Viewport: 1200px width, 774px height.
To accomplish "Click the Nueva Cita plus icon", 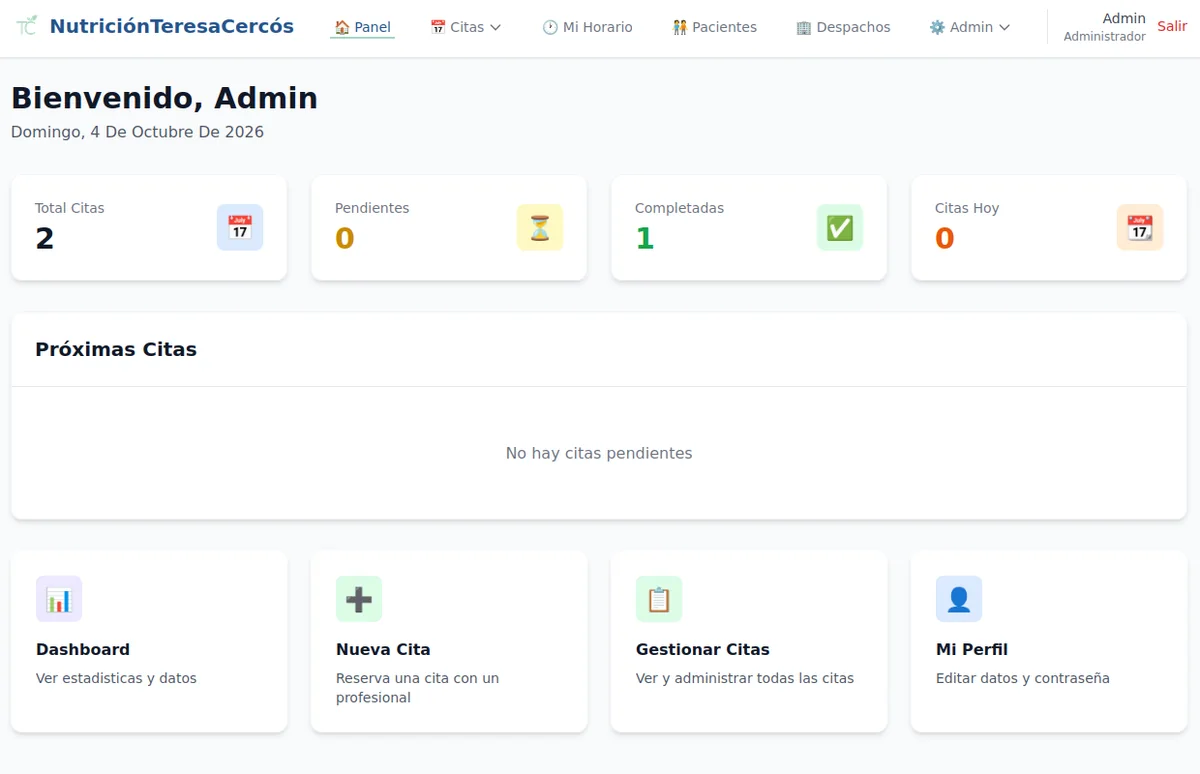I will pos(359,599).
